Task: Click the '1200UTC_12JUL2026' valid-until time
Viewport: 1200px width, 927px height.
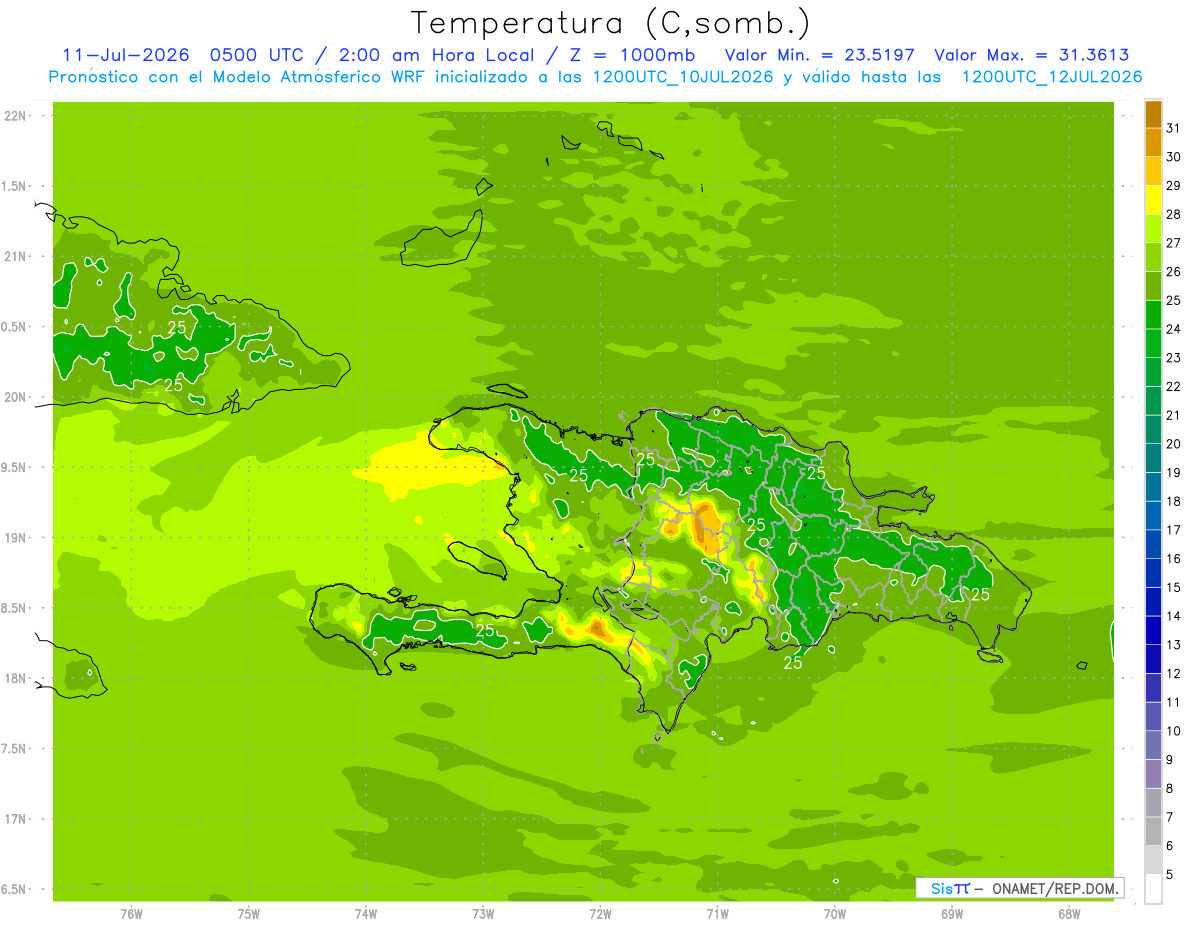Action: (x=1052, y=77)
